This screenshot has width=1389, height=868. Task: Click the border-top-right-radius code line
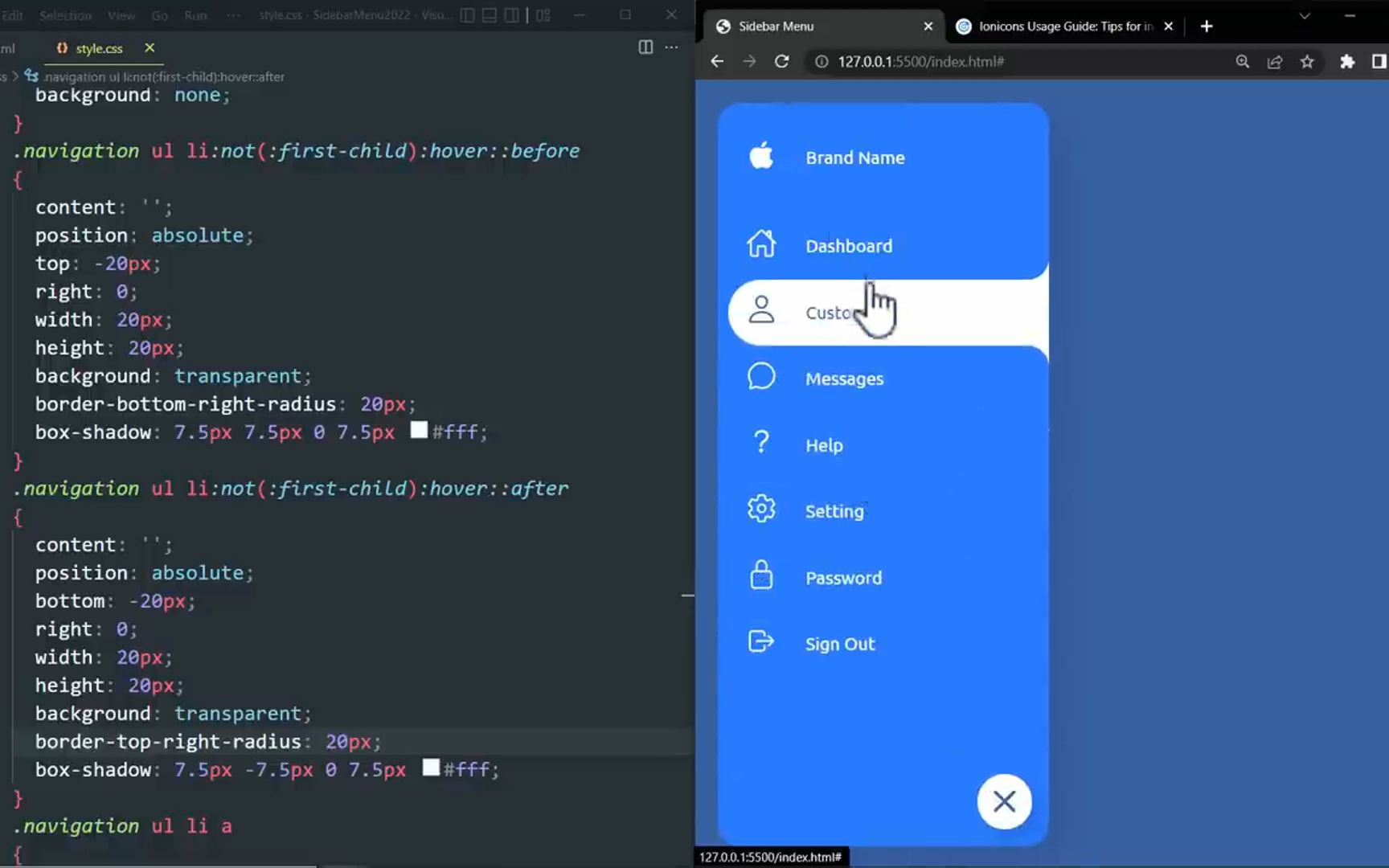point(208,742)
